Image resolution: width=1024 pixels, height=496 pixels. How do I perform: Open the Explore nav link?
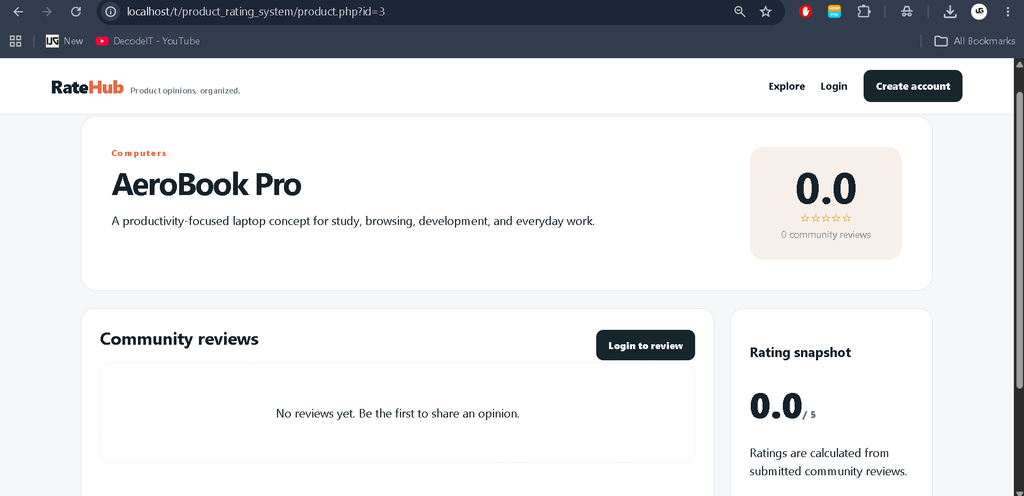pos(786,86)
